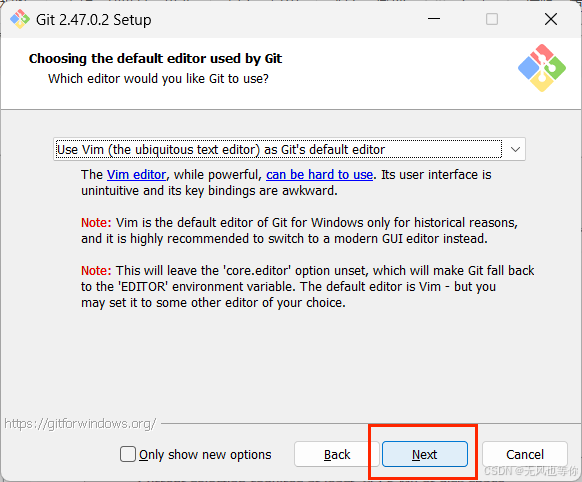Go back to the previous setup page
This screenshot has height=482, width=582.
337,454
